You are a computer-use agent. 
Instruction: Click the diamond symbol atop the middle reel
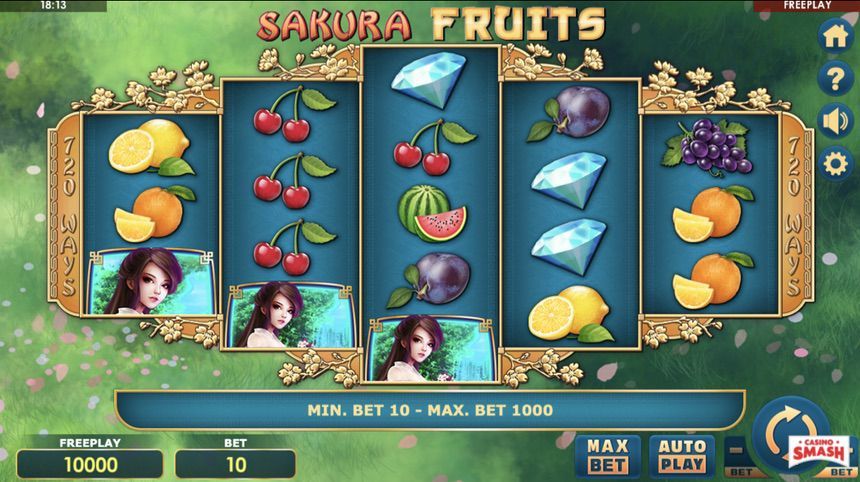pyautogui.click(x=430, y=78)
